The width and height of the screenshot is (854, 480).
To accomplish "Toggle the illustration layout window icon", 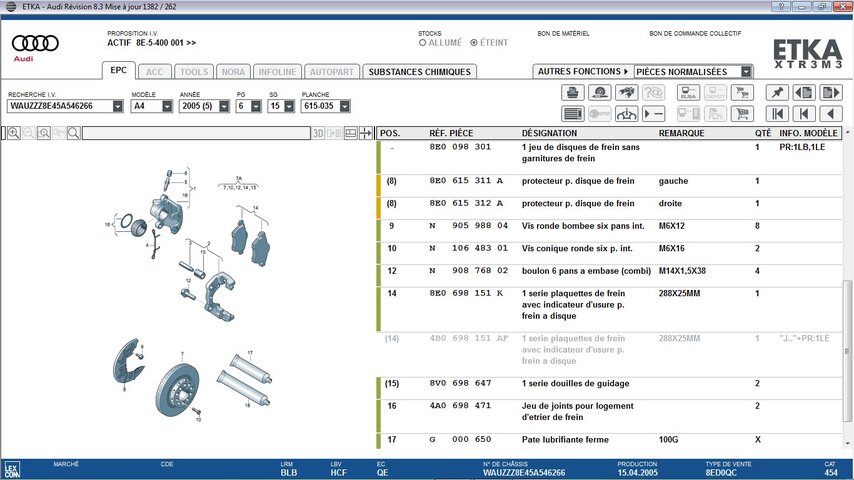I will (351, 133).
